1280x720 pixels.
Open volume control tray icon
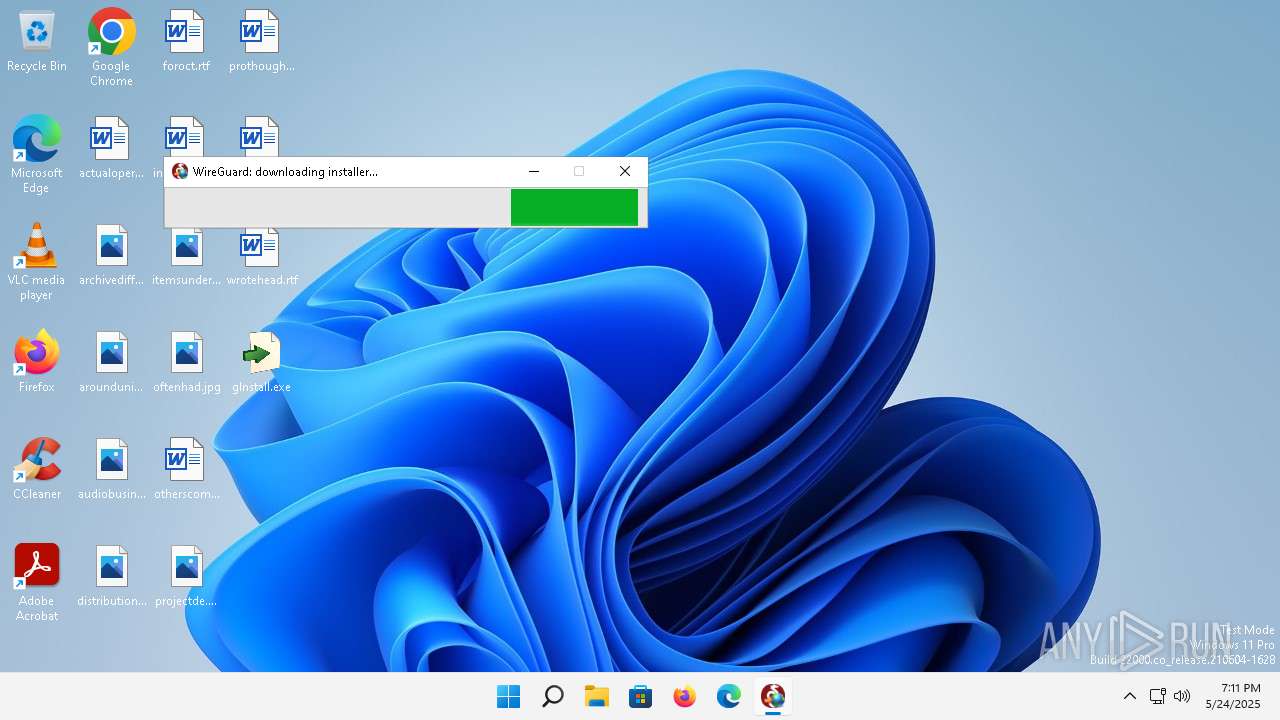[1182, 696]
